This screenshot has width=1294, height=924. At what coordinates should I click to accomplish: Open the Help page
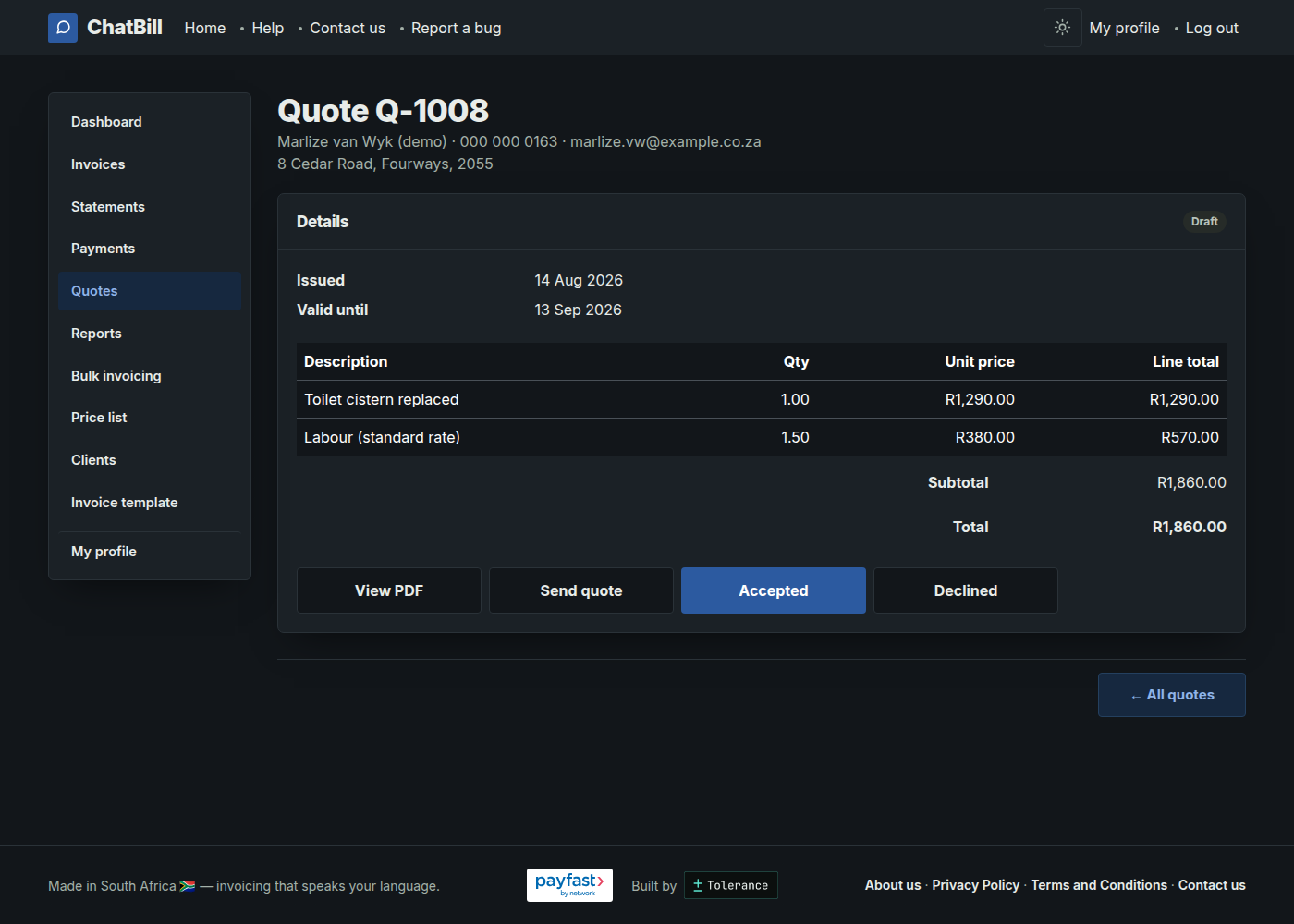coord(268,28)
